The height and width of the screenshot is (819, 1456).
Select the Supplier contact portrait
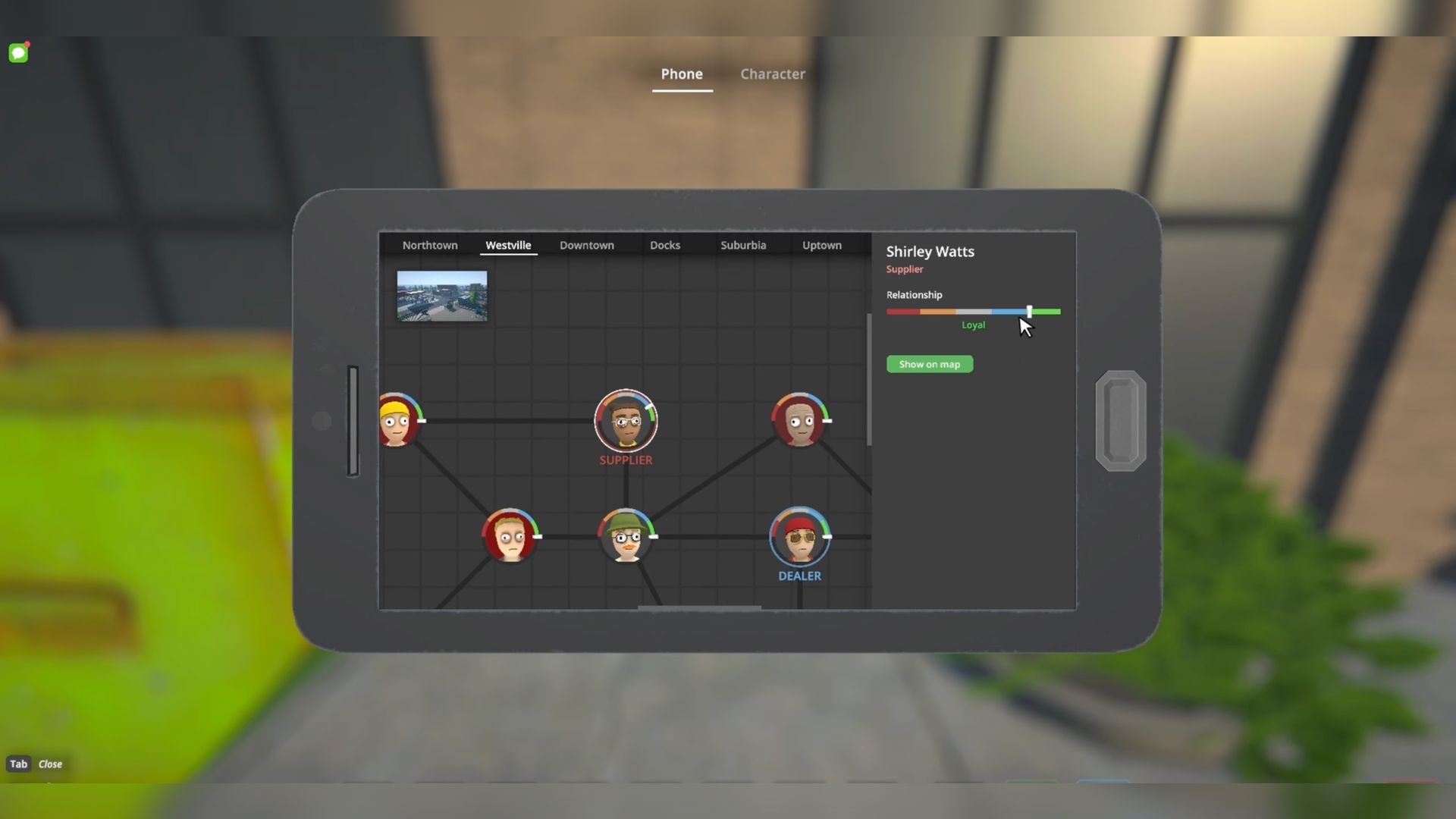tap(626, 421)
